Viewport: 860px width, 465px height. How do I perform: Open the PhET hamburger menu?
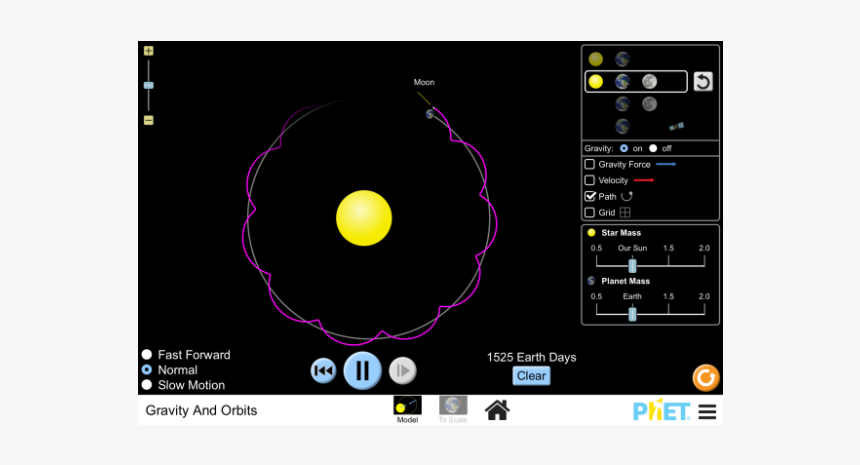708,412
